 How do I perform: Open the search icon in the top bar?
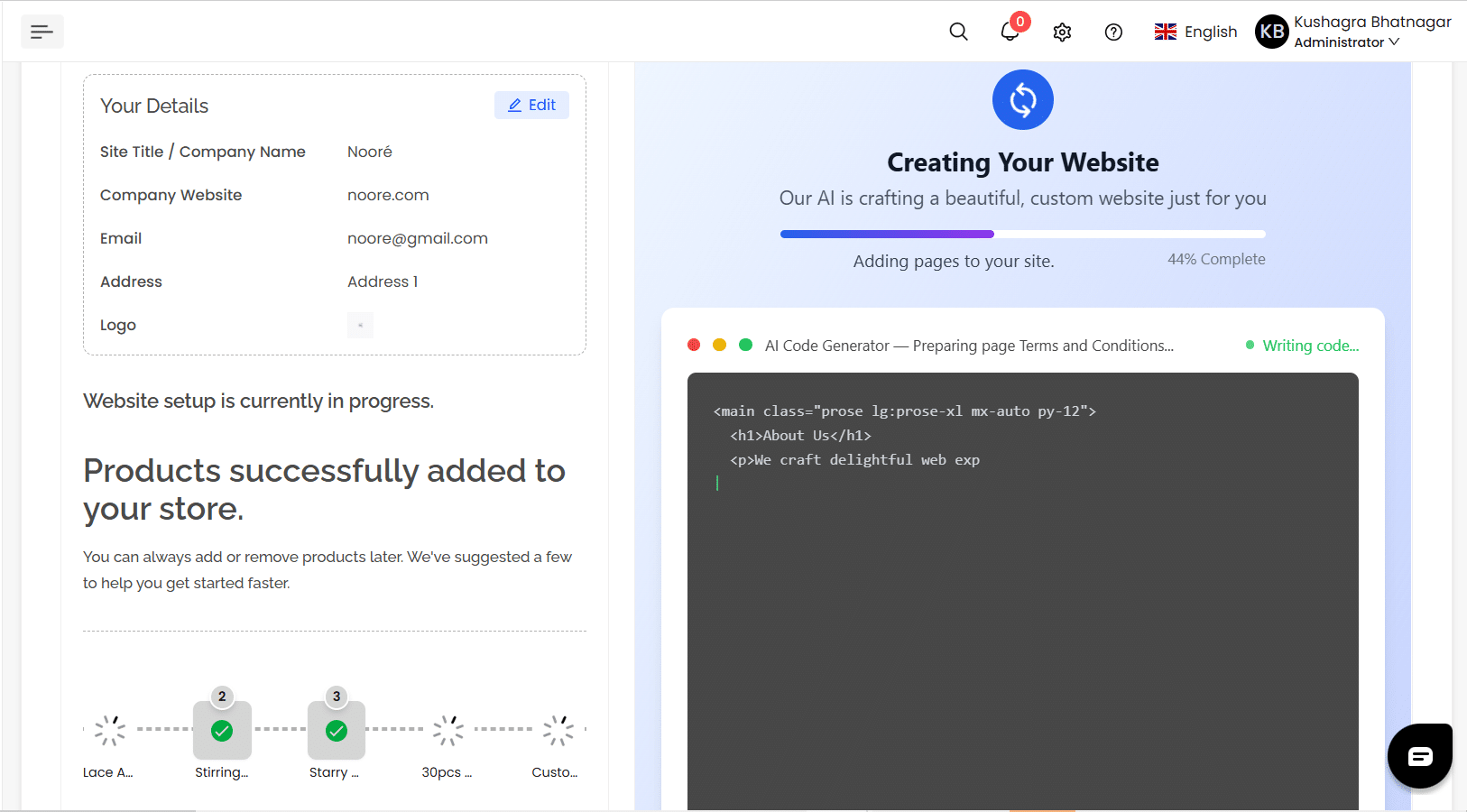(x=958, y=32)
